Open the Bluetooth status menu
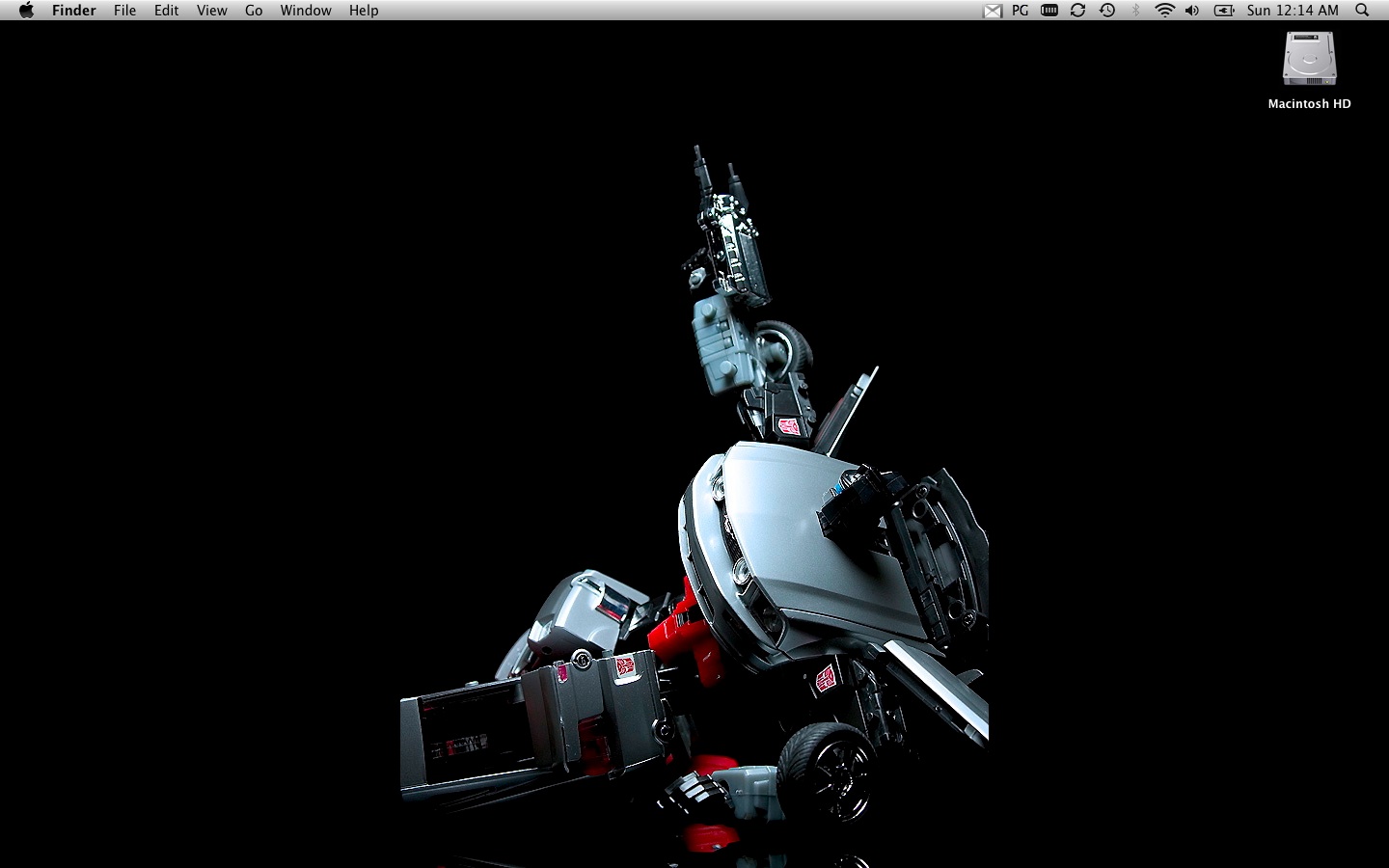Screen dimensions: 1389x868 1135,11
